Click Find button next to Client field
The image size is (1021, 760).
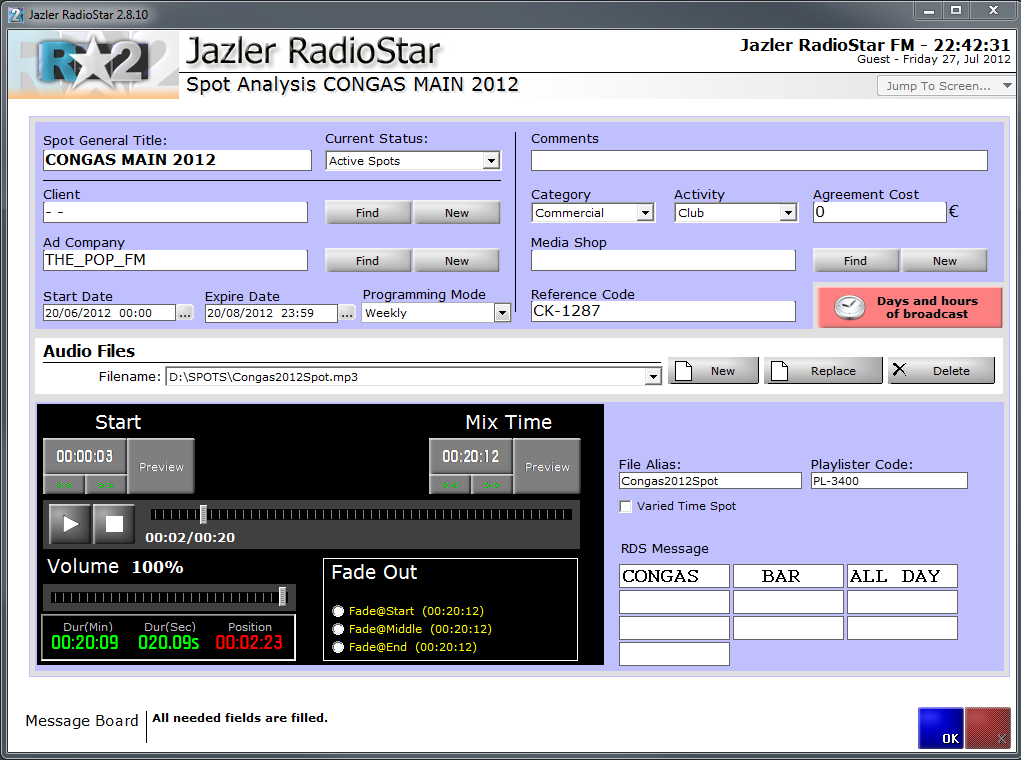click(x=367, y=213)
